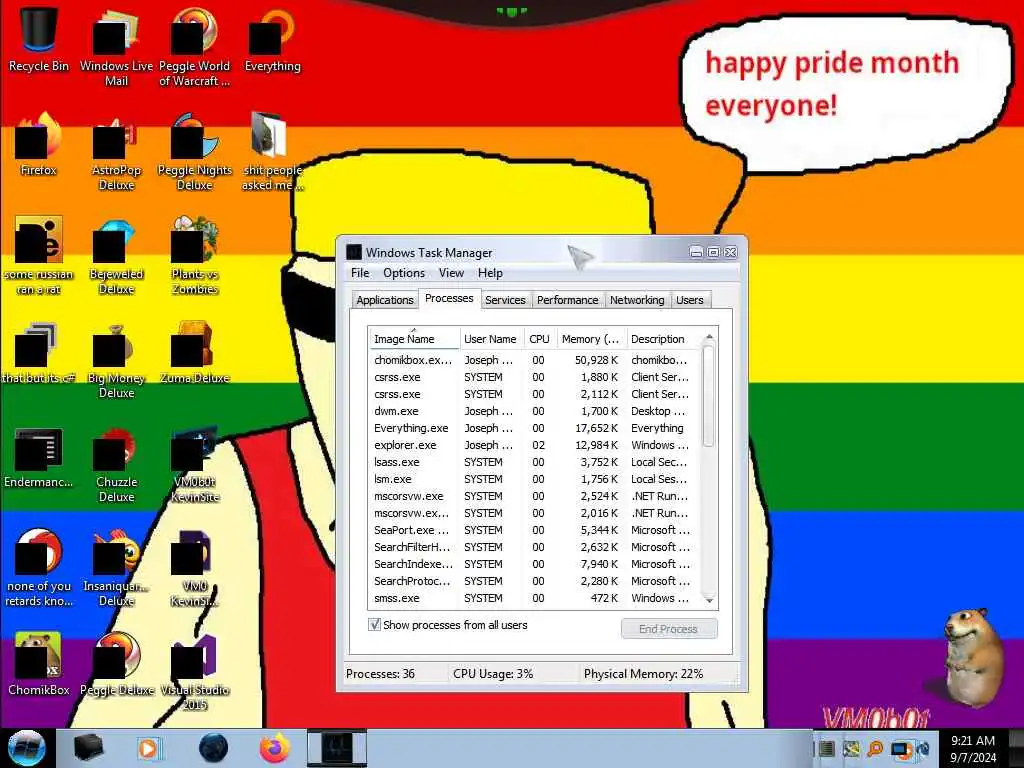Open the View menu in Task Manager
Image resolution: width=1024 pixels, height=768 pixels.
451,273
